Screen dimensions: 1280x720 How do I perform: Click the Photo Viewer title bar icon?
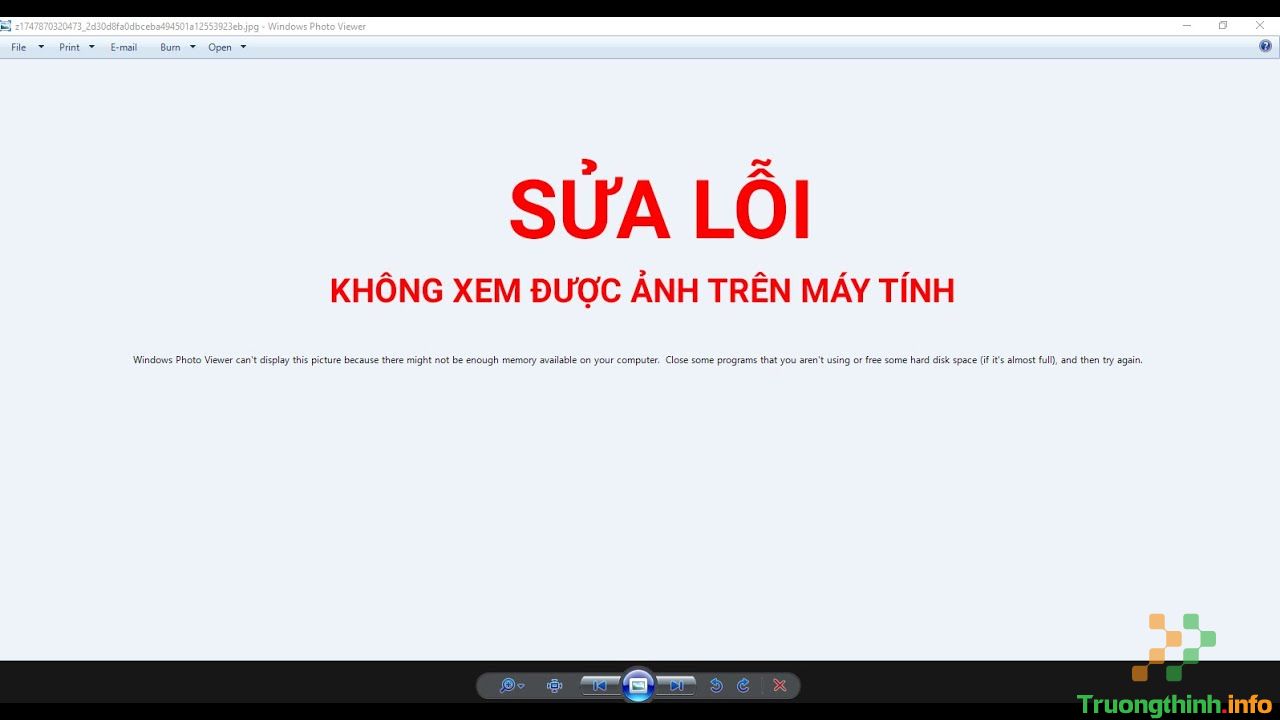[x=6, y=26]
